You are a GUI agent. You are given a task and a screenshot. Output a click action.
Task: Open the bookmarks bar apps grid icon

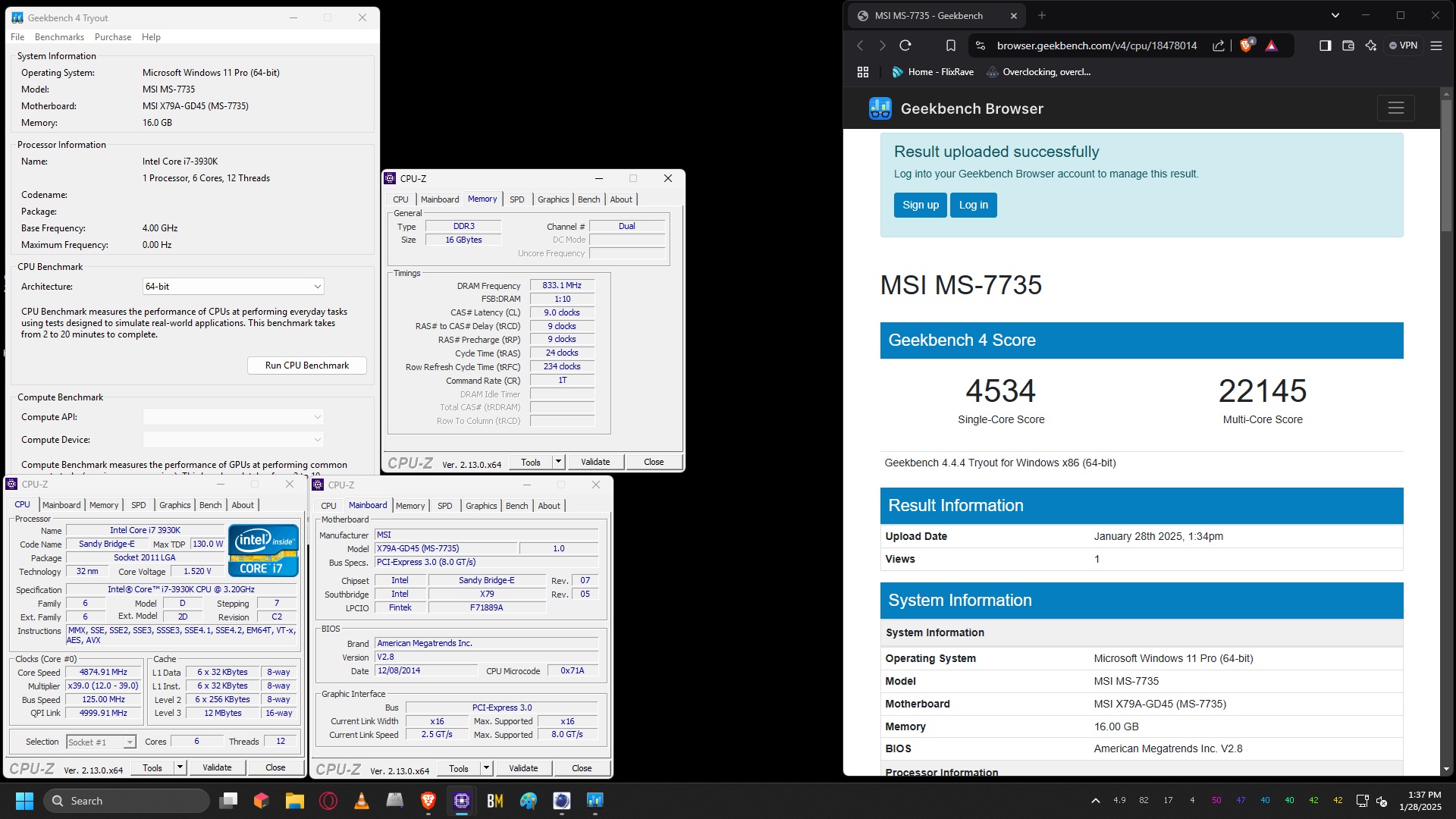point(862,72)
